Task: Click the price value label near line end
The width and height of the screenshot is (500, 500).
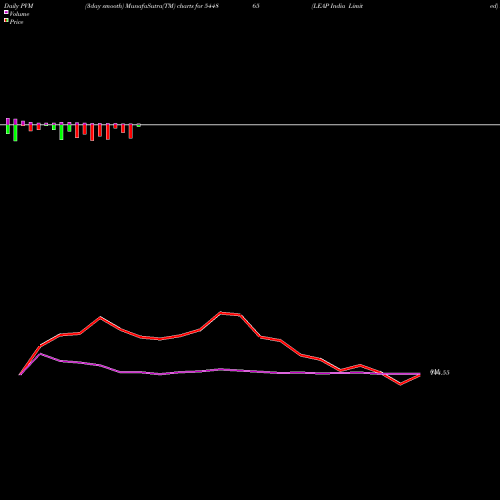Action: coord(440,372)
